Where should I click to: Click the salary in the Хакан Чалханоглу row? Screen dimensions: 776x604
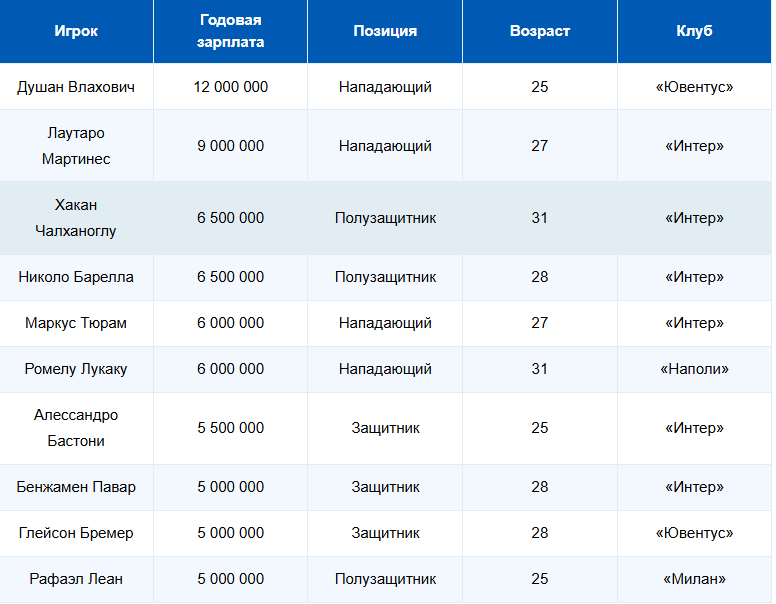pos(231,218)
